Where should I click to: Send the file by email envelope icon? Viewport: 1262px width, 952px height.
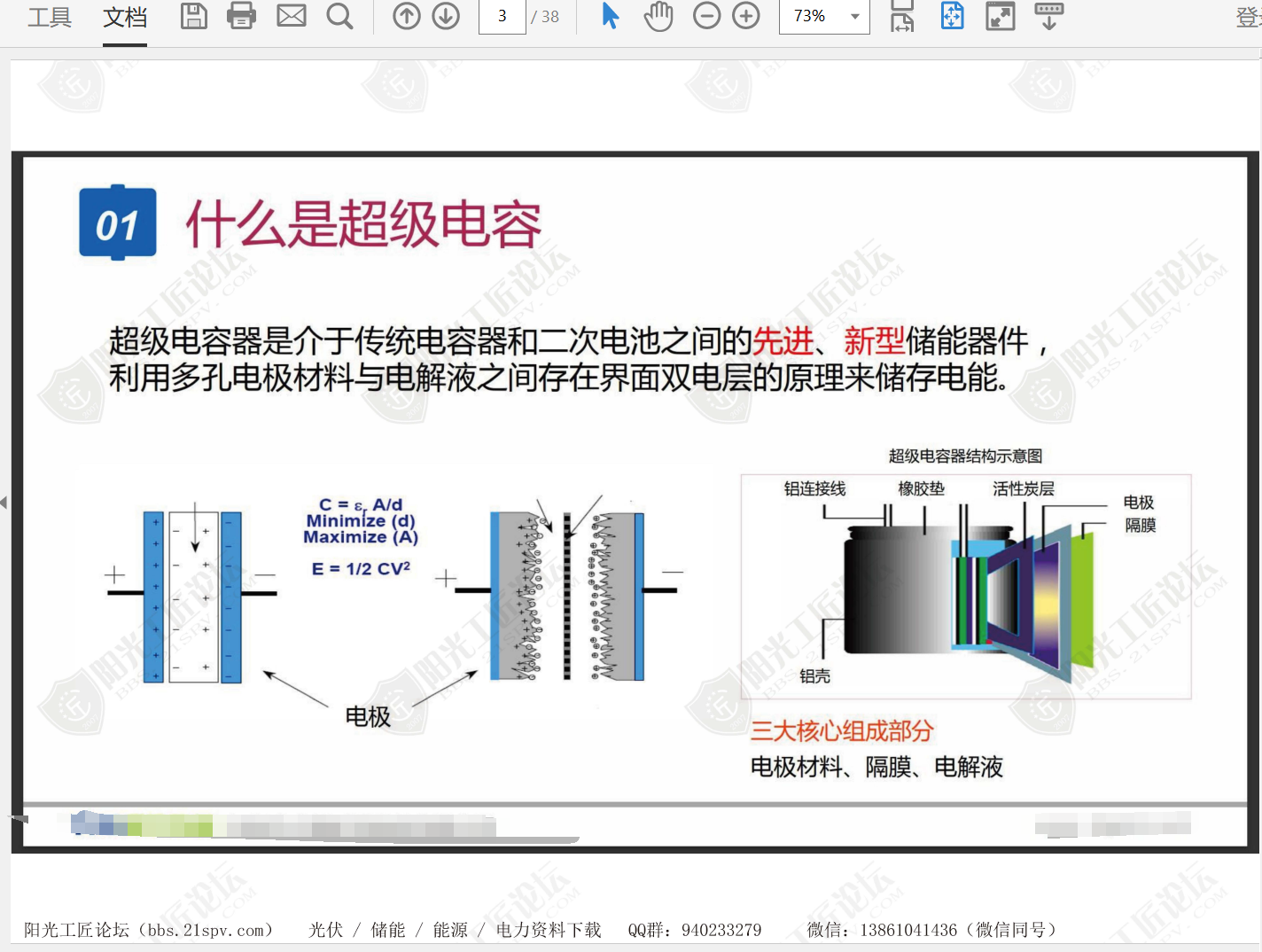292,16
